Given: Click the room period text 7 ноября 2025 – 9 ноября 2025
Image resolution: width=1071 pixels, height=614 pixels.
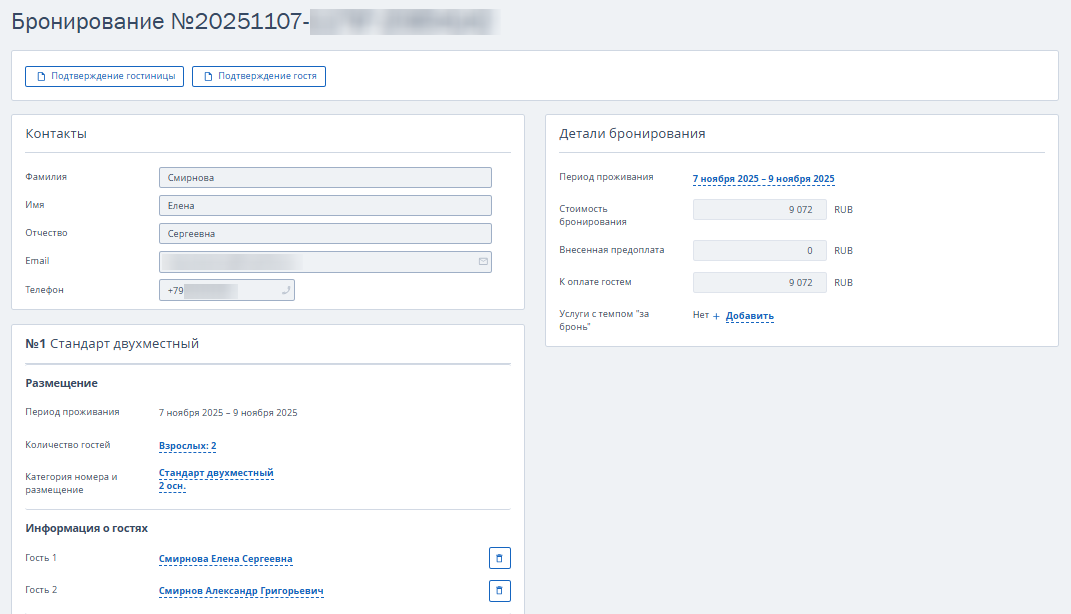Looking at the screenshot, I should pos(228,413).
